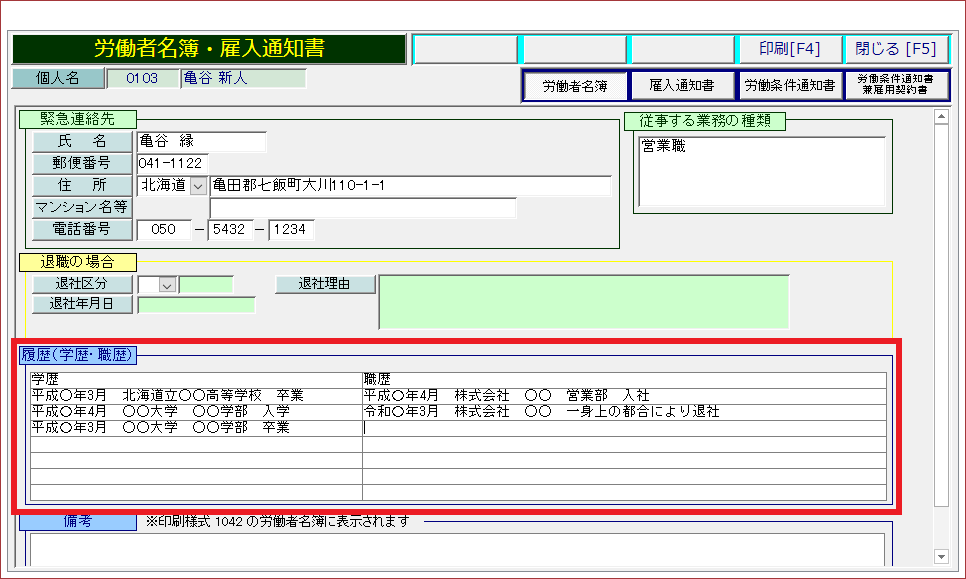Open 労働条件通知書兼雇用契約書 tab
The image size is (966, 579).
pyautogui.click(x=895, y=86)
